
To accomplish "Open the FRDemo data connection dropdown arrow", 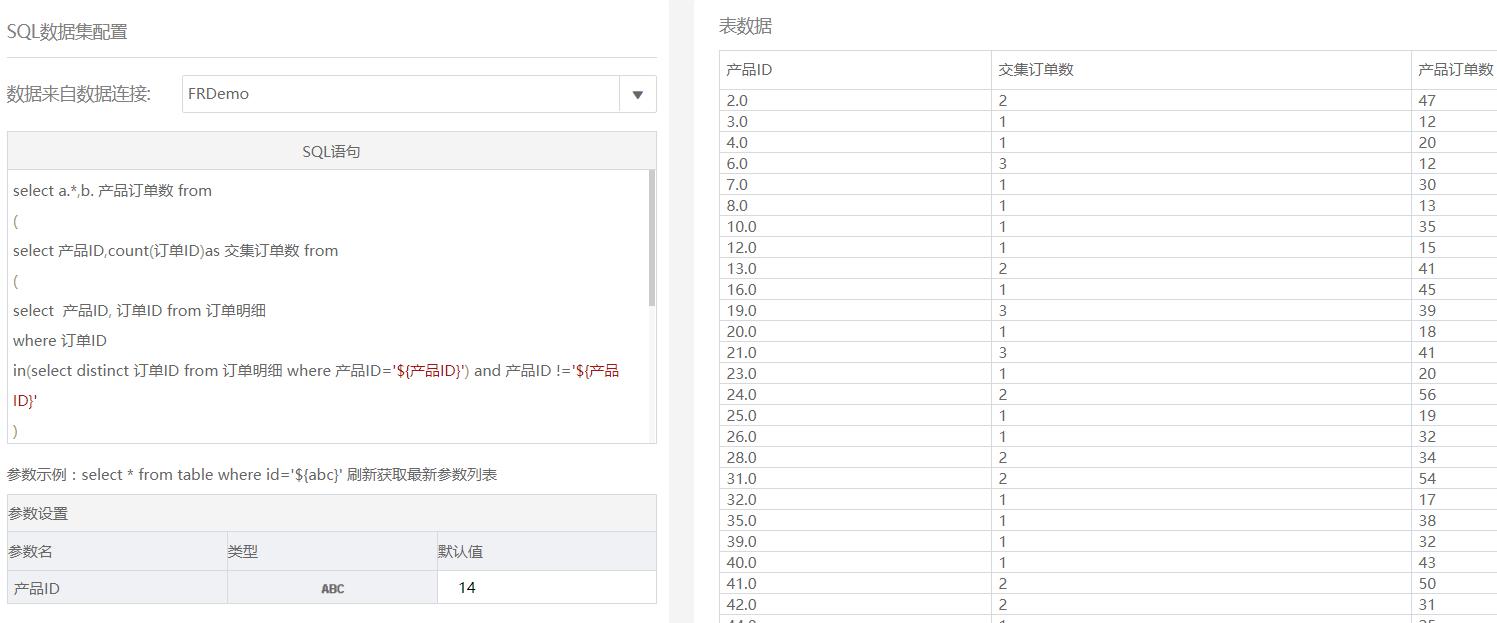I will click(x=637, y=94).
